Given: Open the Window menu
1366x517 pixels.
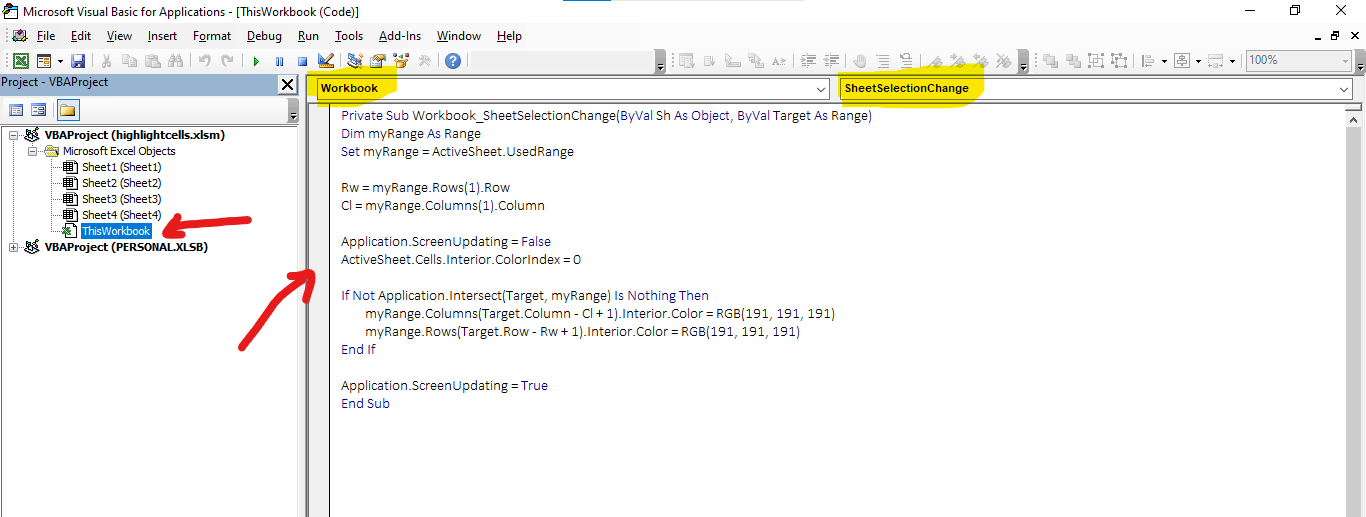Looking at the screenshot, I should click(459, 36).
